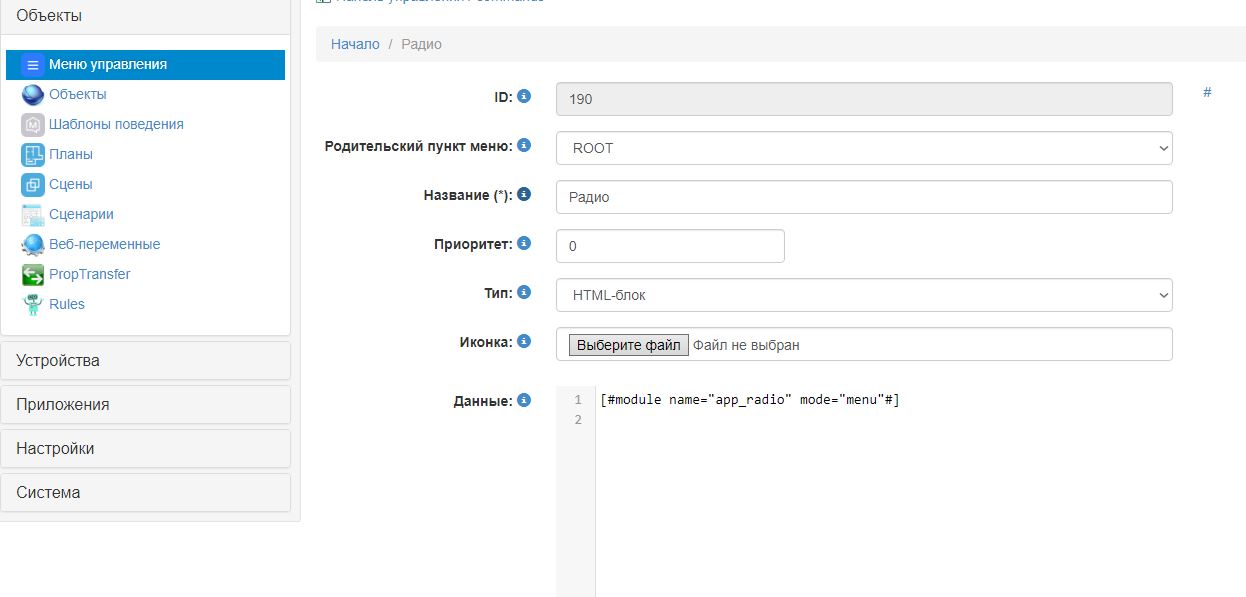
Task: Click the Rules robot icon
Action: pyautogui.click(x=33, y=305)
